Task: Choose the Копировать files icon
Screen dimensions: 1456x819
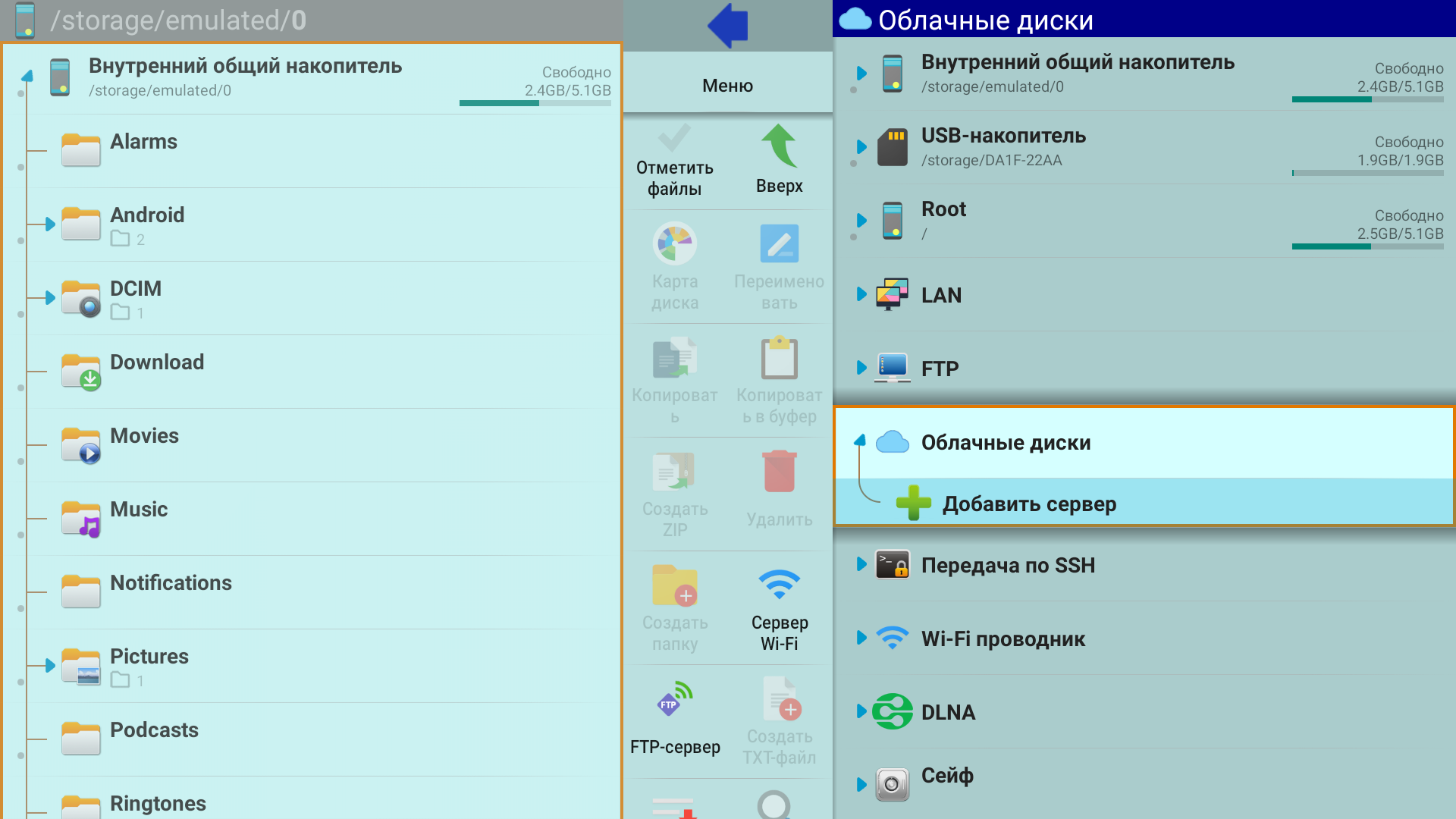Action: click(x=674, y=357)
